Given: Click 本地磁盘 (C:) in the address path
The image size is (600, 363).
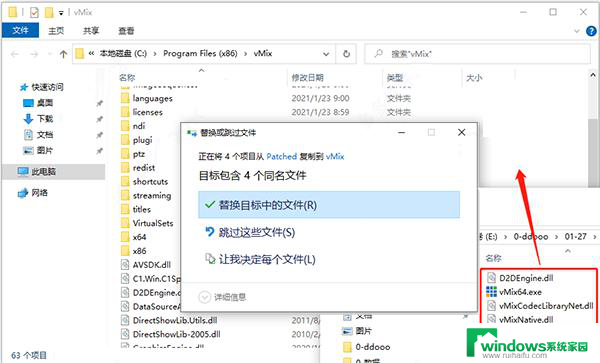Looking at the screenshot, I should pyautogui.click(x=123, y=54).
